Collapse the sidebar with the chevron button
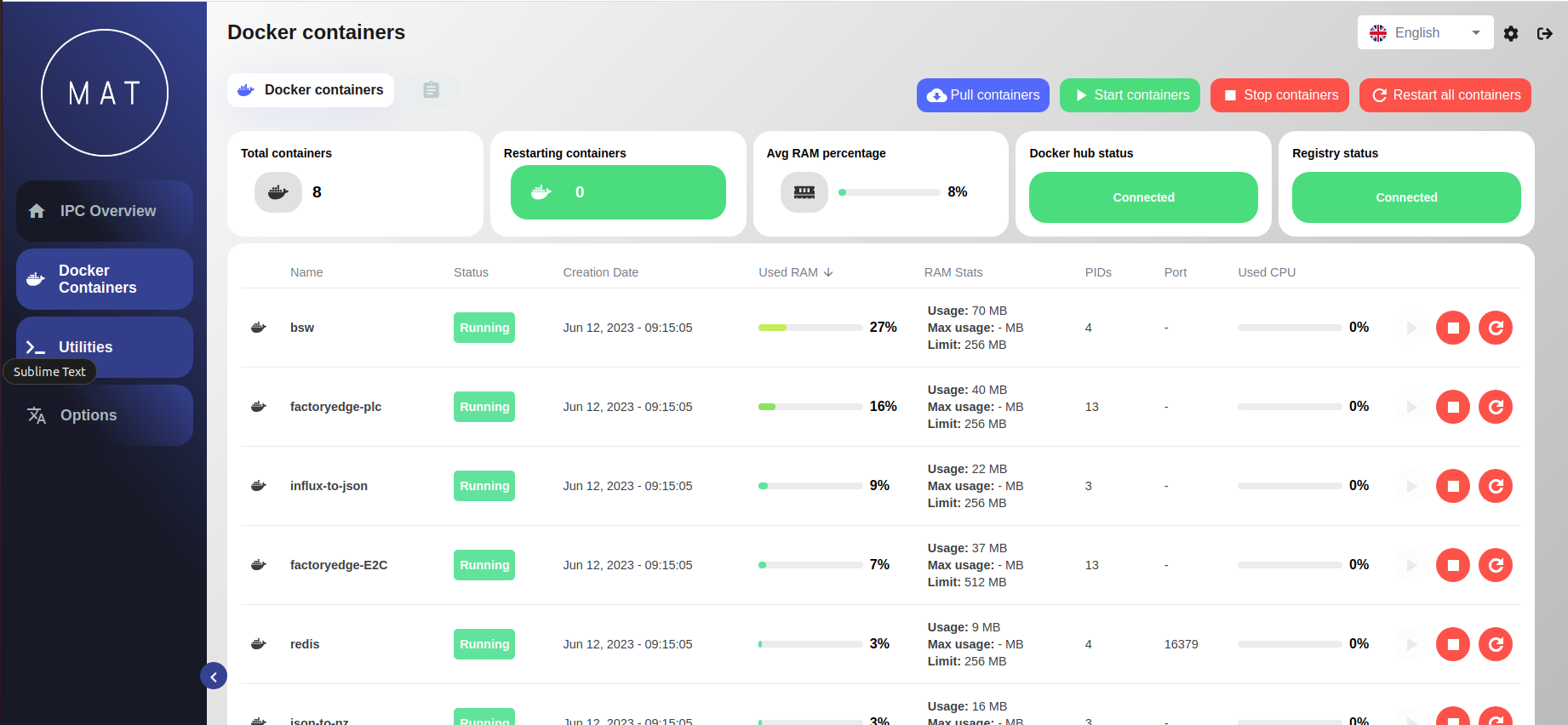Screen dimensions: 1568x725 214,676
